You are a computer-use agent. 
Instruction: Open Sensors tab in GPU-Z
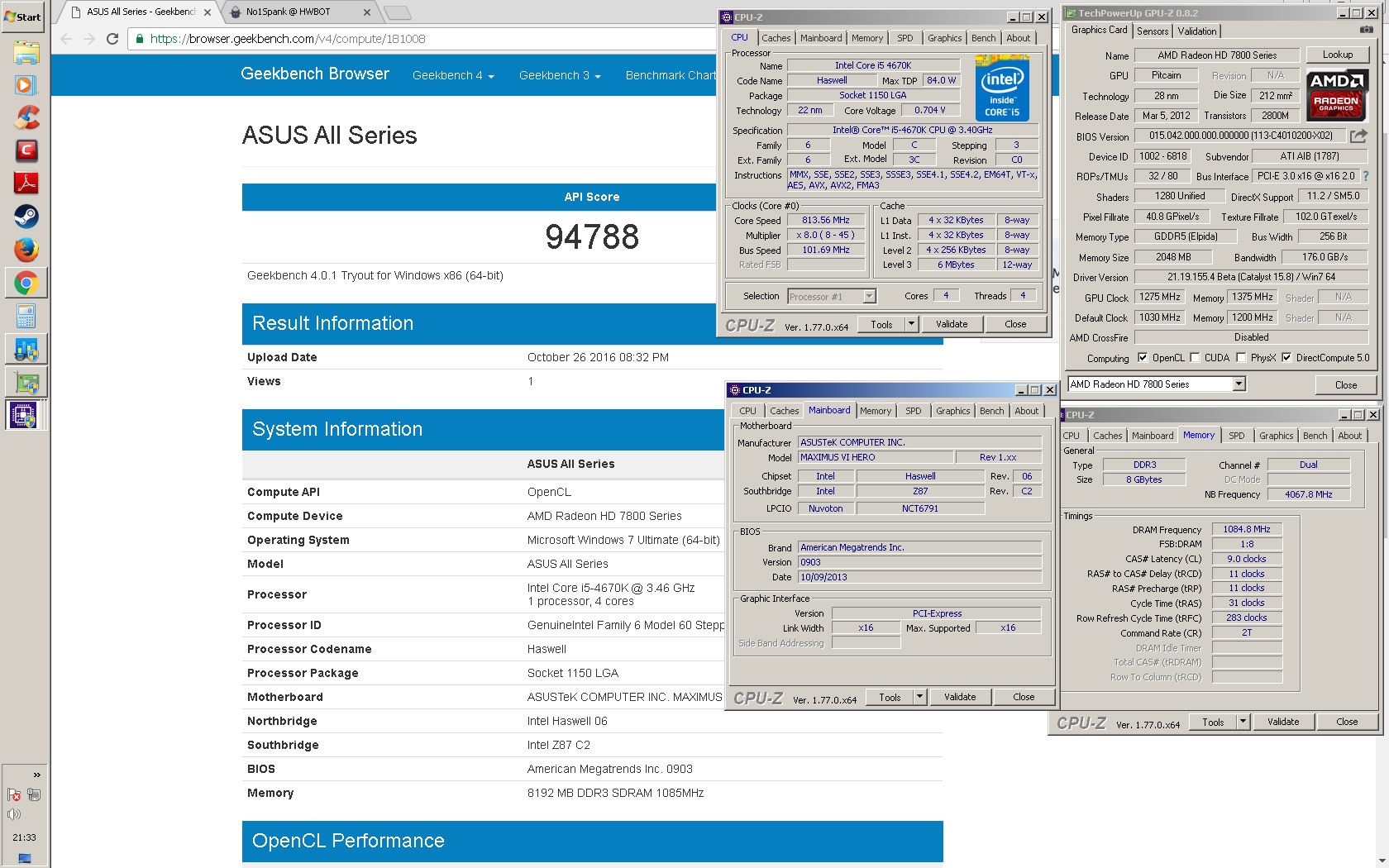[1153, 31]
